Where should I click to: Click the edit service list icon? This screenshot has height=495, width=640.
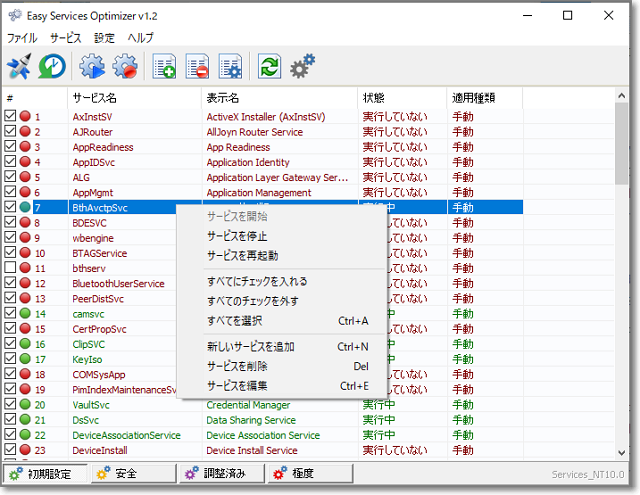230,67
